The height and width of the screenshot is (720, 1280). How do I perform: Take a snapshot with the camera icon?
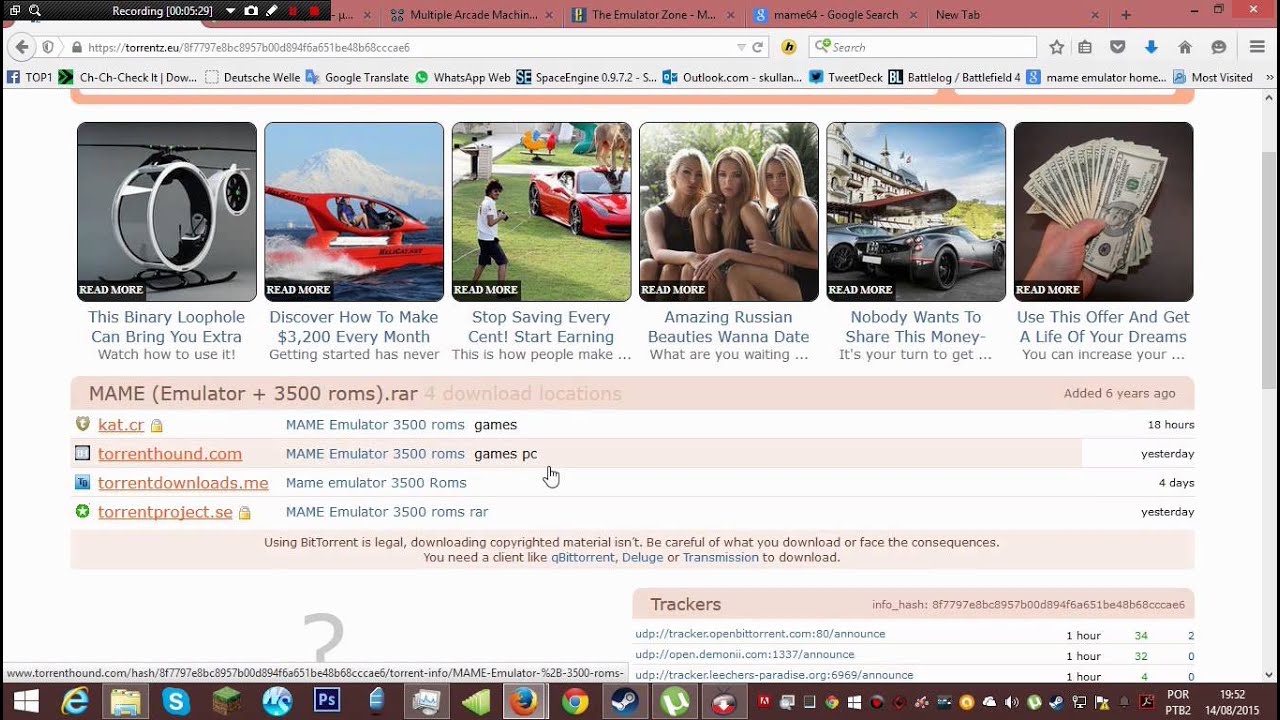pyautogui.click(x=251, y=11)
